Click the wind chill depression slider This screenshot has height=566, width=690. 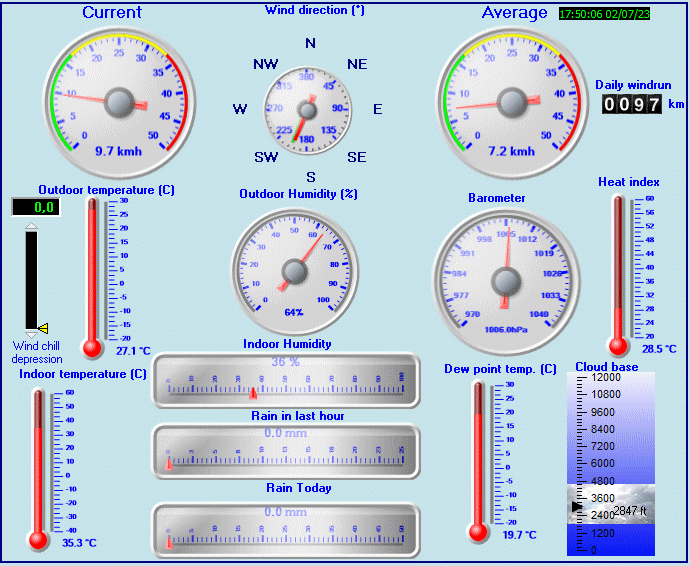[31, 278]
